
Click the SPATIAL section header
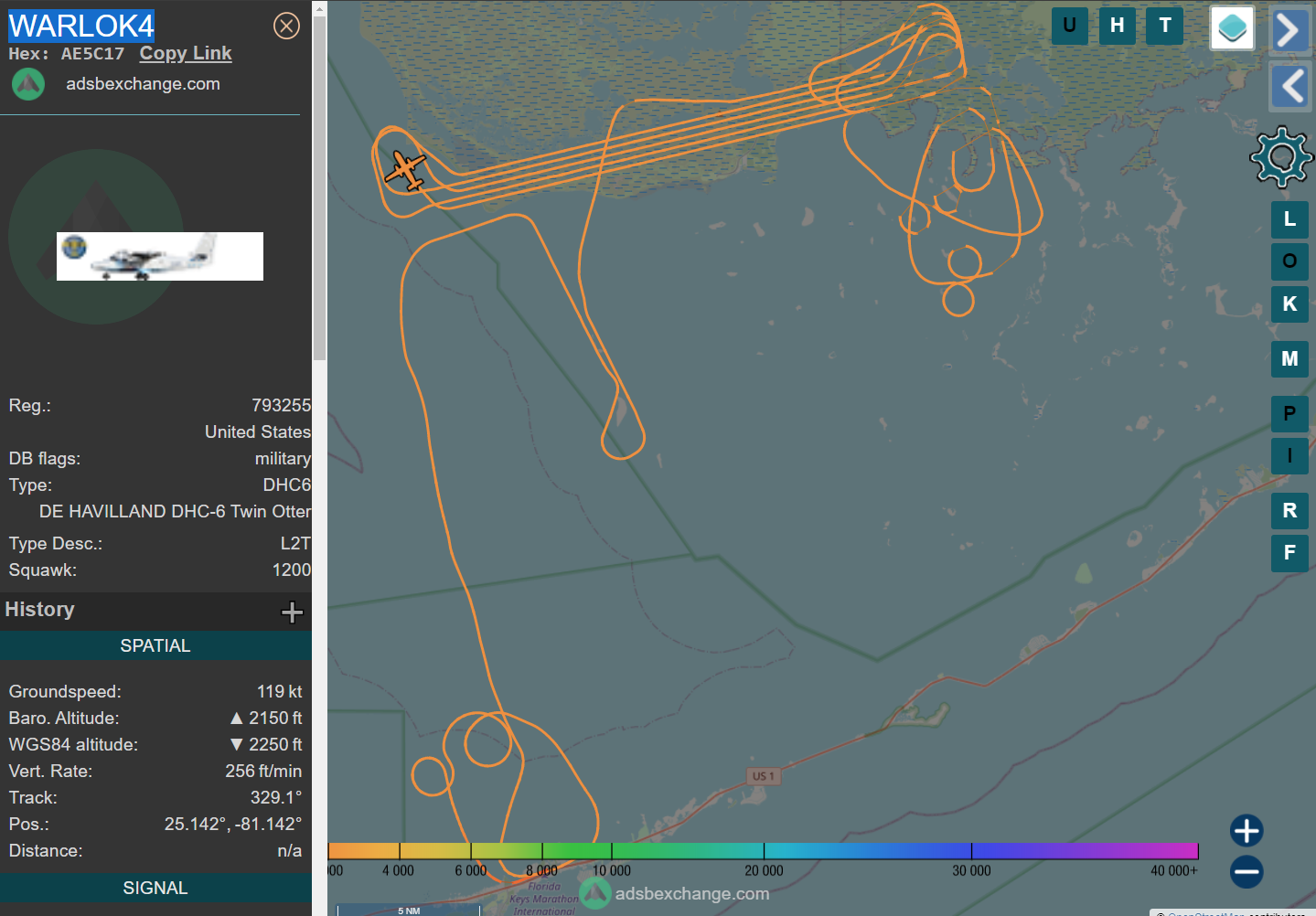click(155, 645)
